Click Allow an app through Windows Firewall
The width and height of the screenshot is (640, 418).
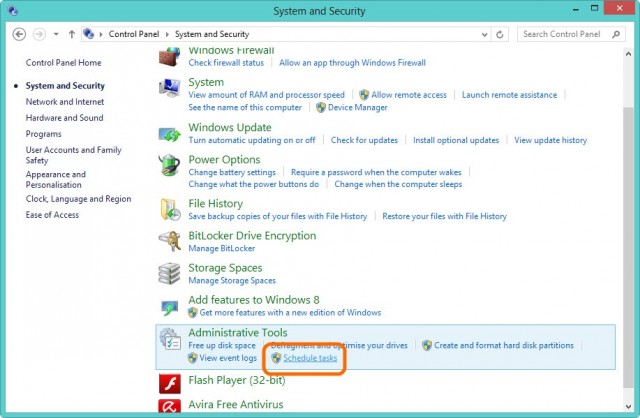[x=352, y=63]
